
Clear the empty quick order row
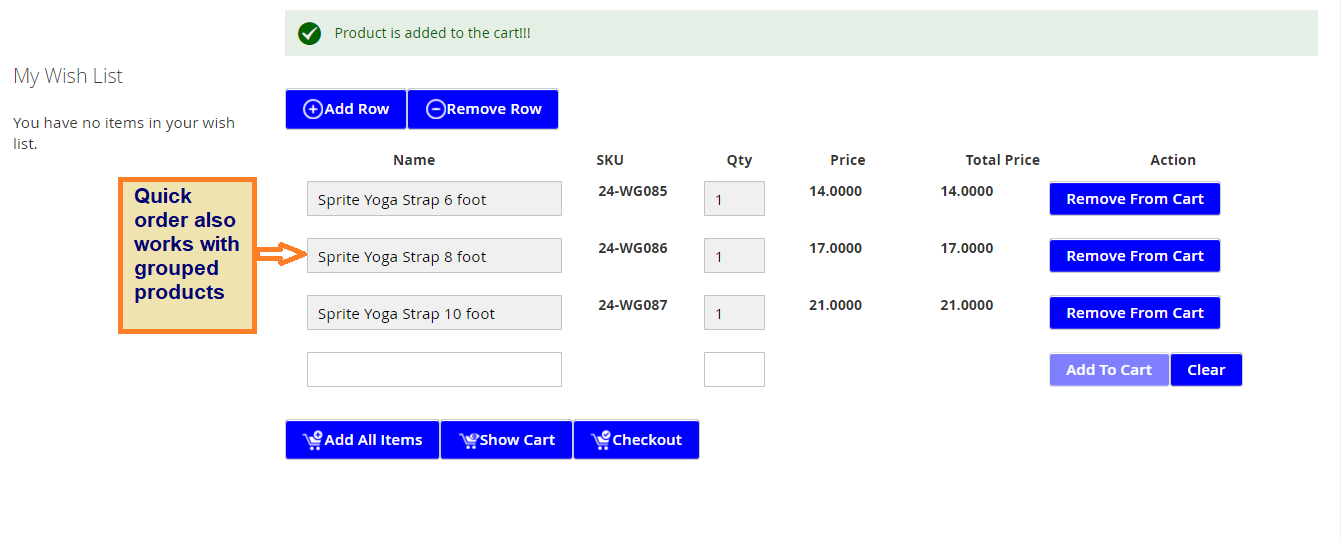[1206, 370]
